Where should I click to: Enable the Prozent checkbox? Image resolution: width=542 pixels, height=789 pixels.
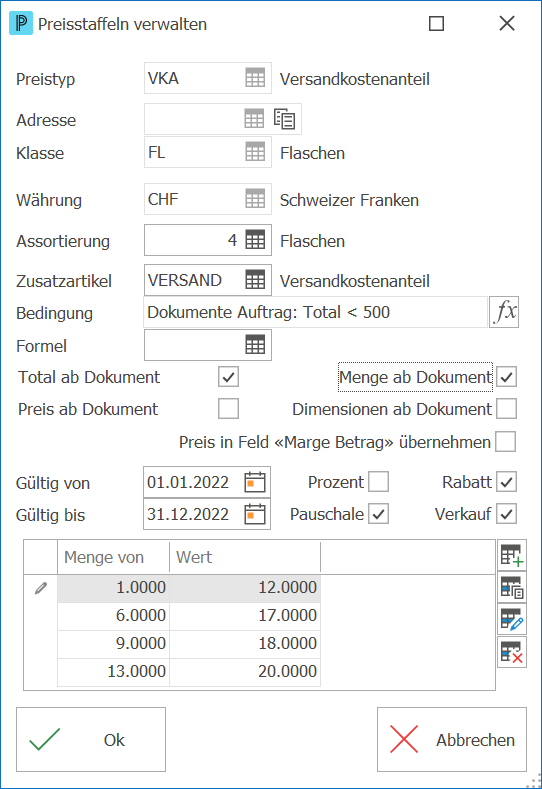coord(378,482)
